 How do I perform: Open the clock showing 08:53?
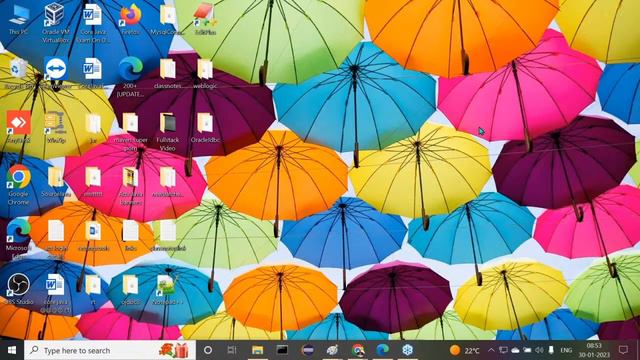click(x=594, y=350)
